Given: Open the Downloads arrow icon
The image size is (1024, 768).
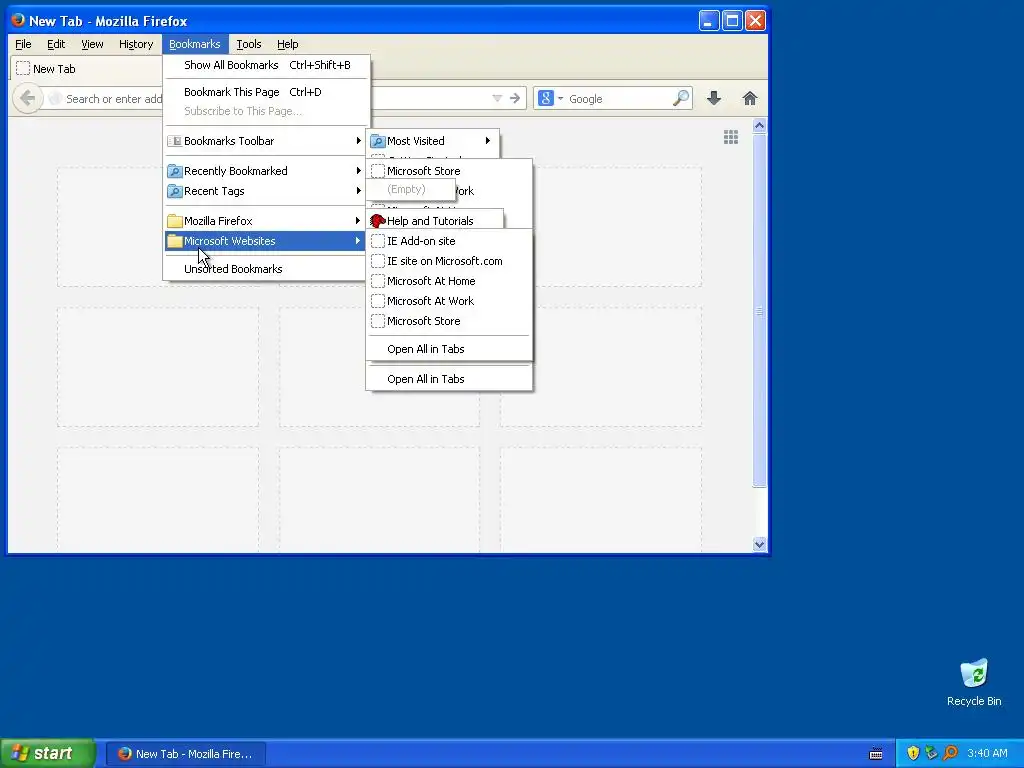Looking at the screenshot, I should 714,99.
